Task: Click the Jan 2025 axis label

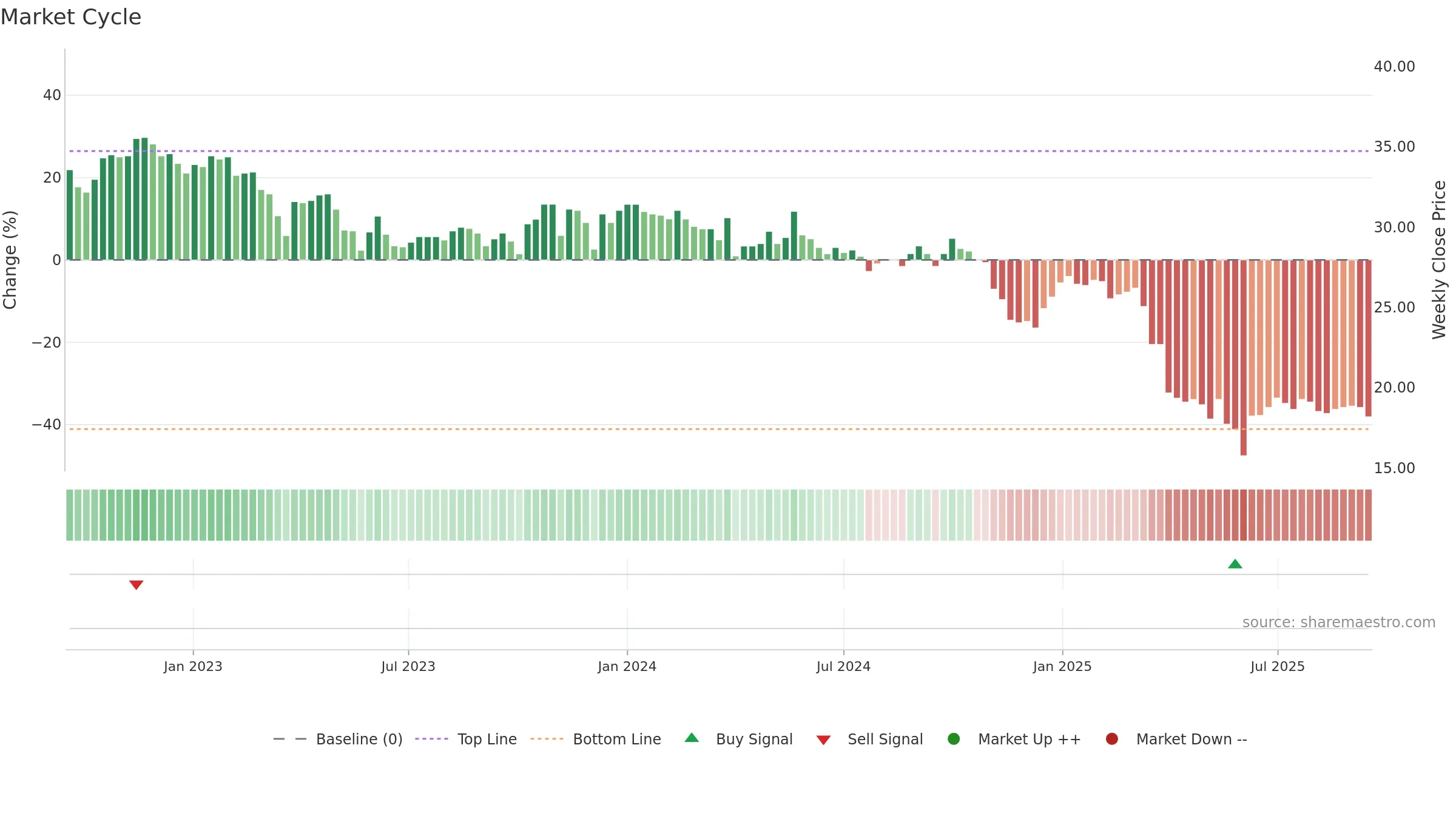Action: pyautogui.click(x=1062, y=667)
